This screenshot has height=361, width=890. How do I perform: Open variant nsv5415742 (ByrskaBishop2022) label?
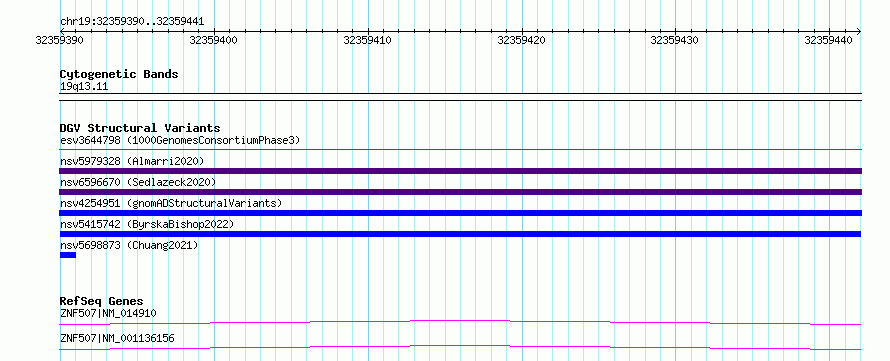pyautogui.click(x=147, y=224)
